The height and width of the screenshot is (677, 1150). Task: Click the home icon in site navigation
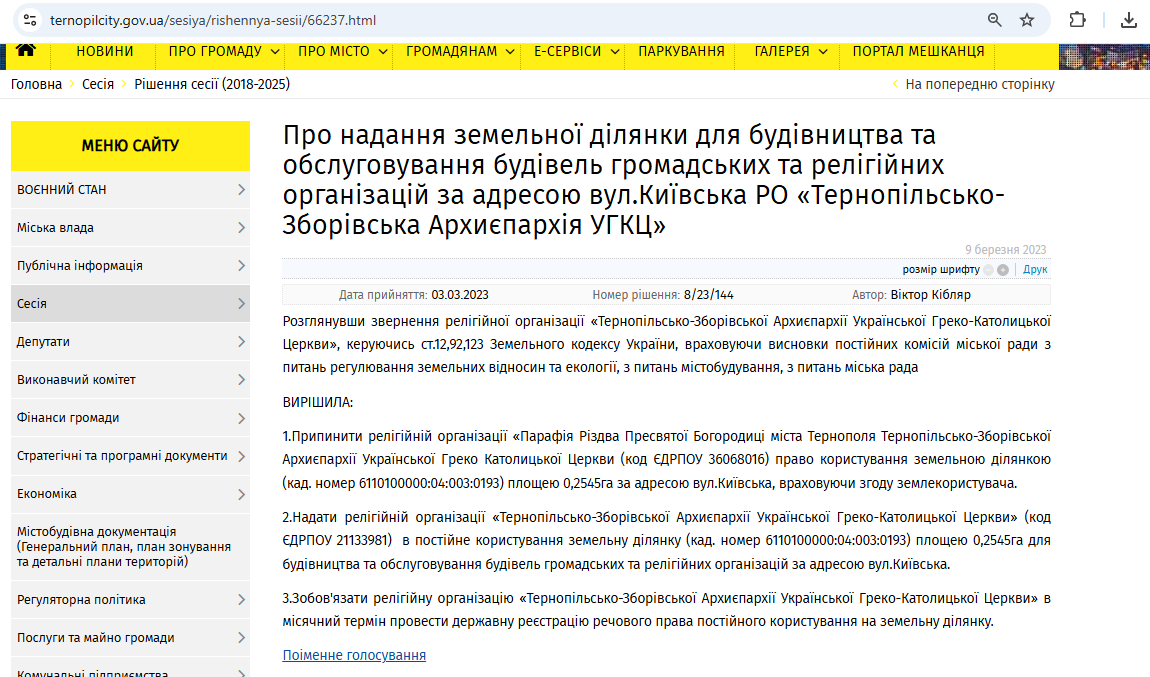pos(26,50)
